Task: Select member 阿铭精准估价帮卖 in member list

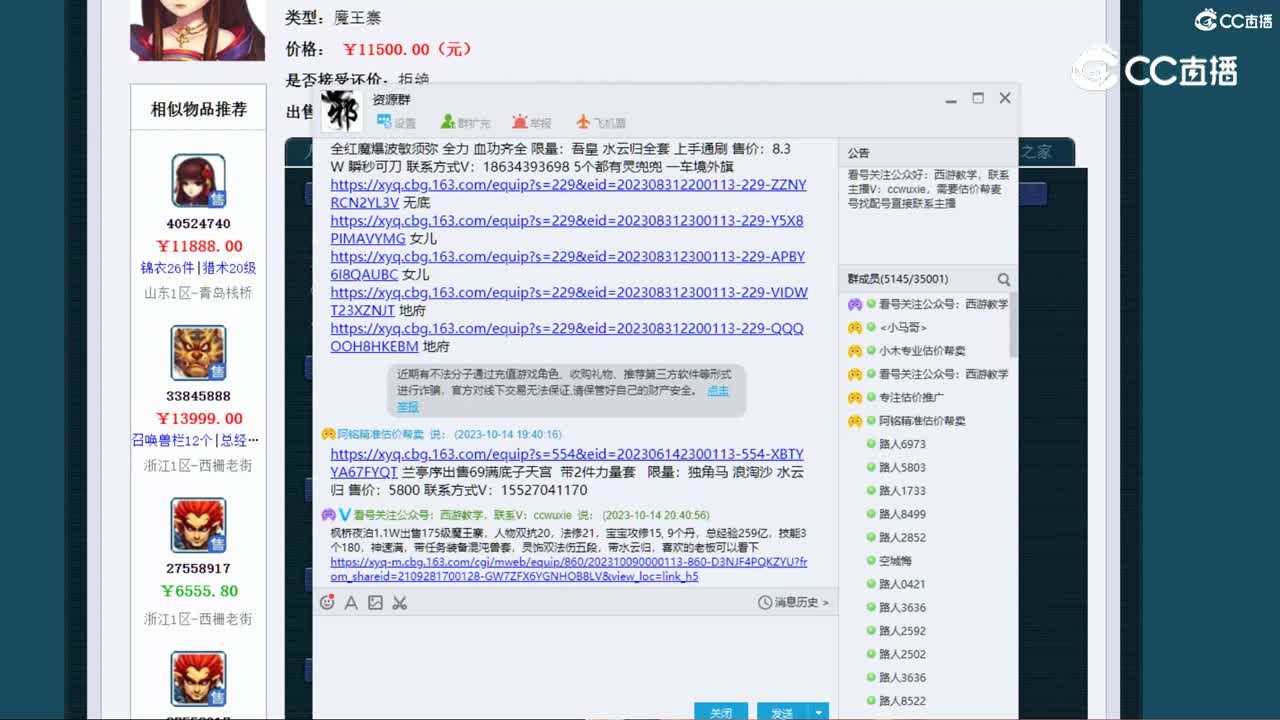Action: 923,421
